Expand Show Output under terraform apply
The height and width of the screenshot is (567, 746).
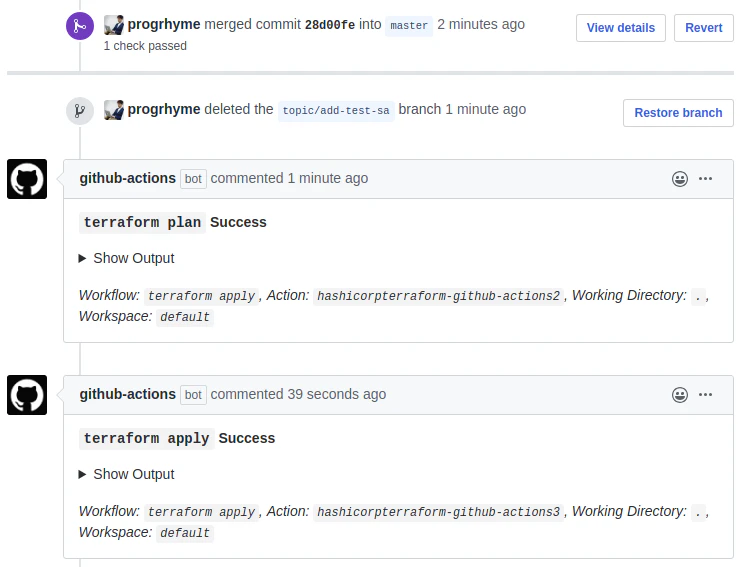click(127, 474)
